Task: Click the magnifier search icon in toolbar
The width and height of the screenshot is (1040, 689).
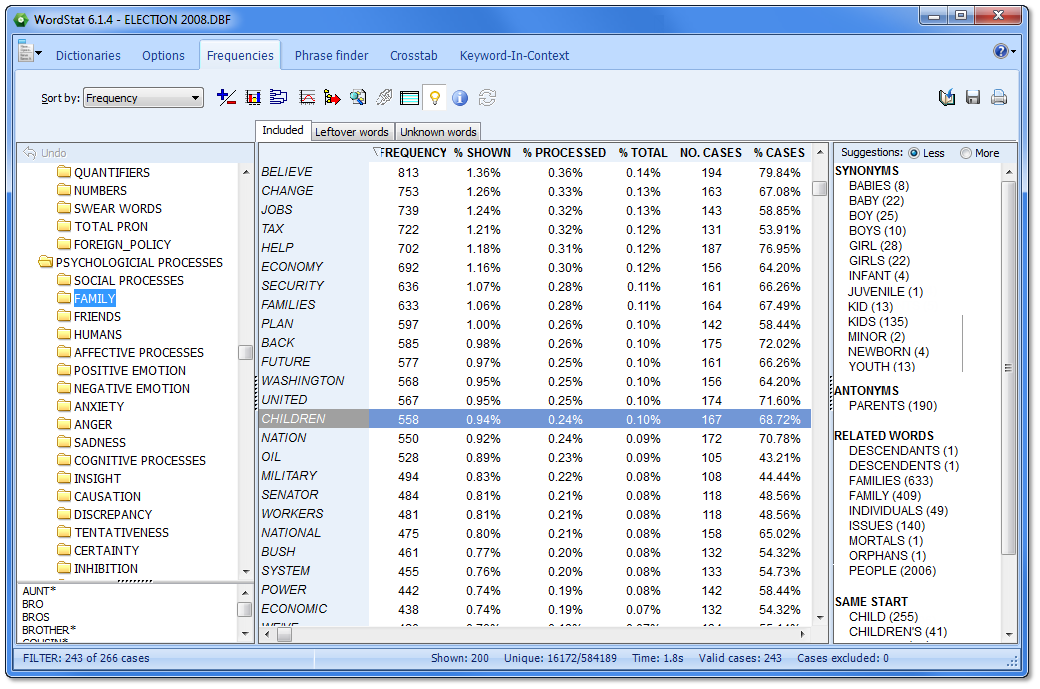Action: click(358, 98)
